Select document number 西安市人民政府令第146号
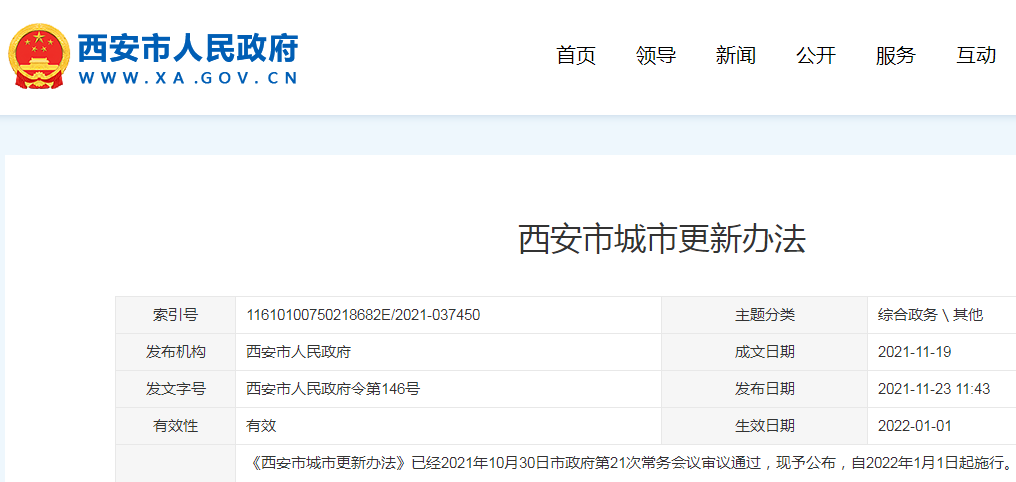Image resolution: width=1016 pixels, height=482 pixels. 333,389
